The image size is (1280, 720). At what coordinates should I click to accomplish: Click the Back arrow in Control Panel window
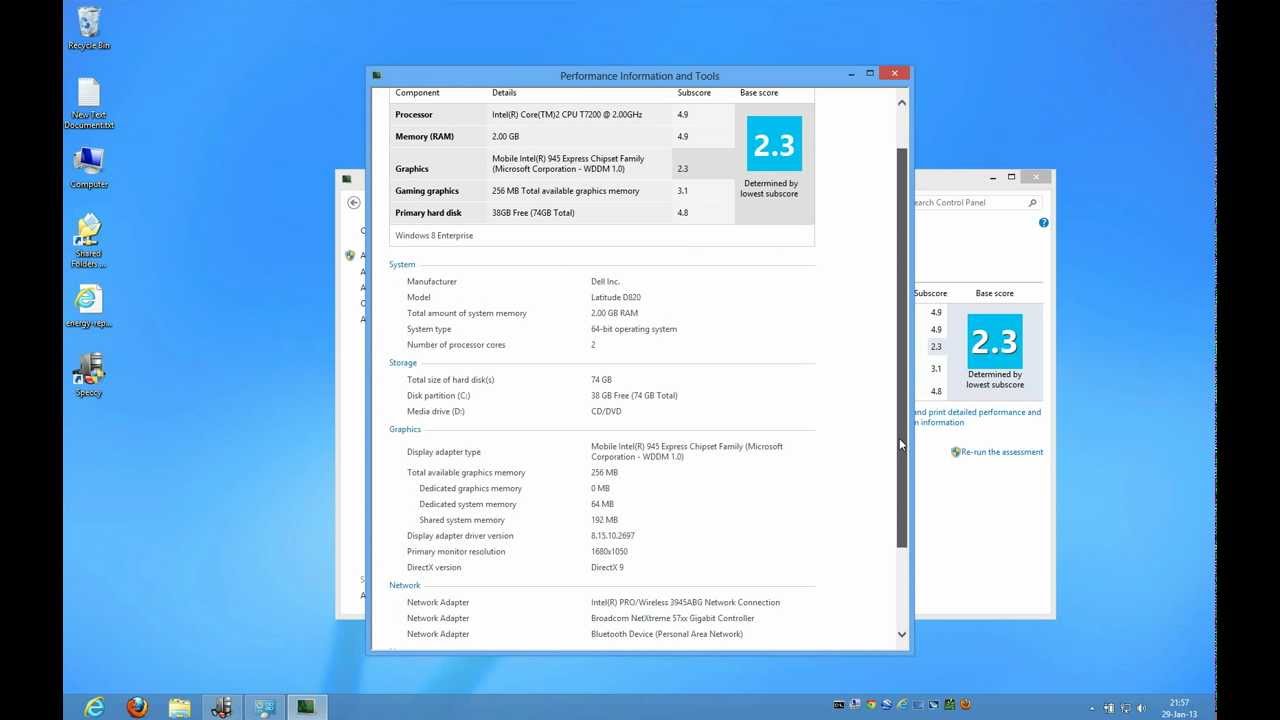tap(354, 202)
